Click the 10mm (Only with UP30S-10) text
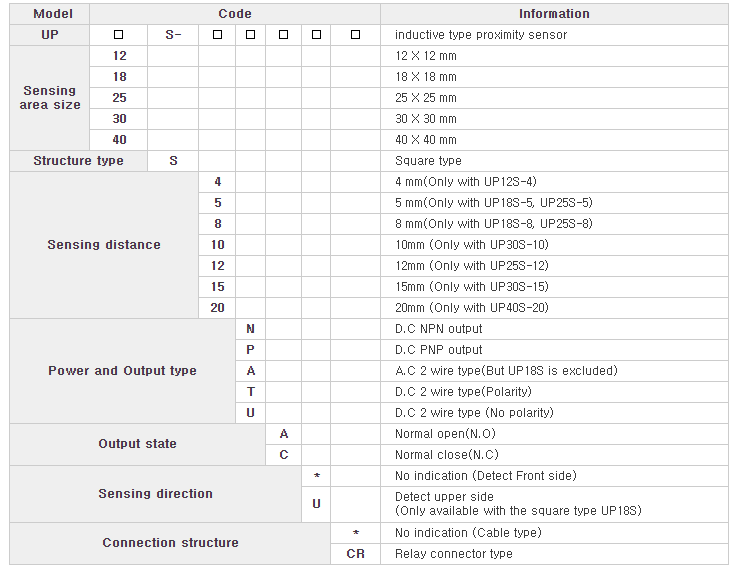Image resolution: width=739 pixels, height=573 pixels. (x=472, y=245)
